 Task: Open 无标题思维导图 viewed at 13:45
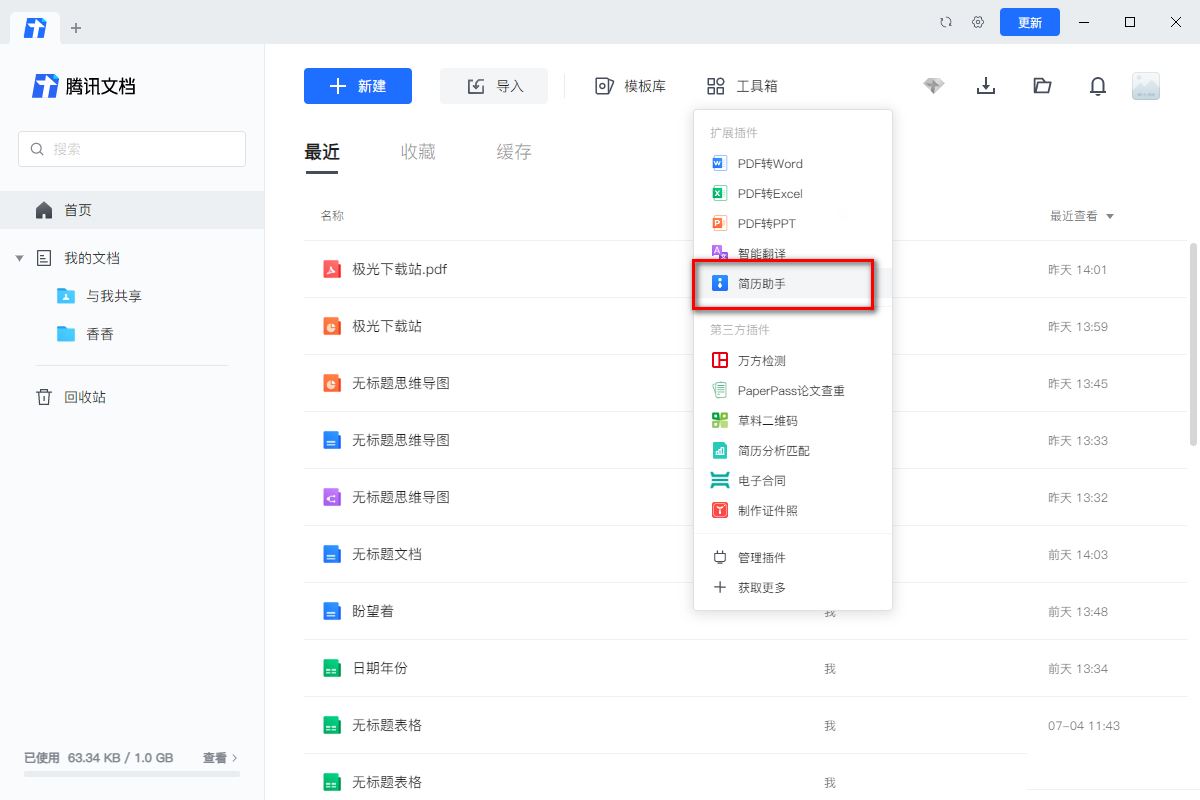coord(401,383)
